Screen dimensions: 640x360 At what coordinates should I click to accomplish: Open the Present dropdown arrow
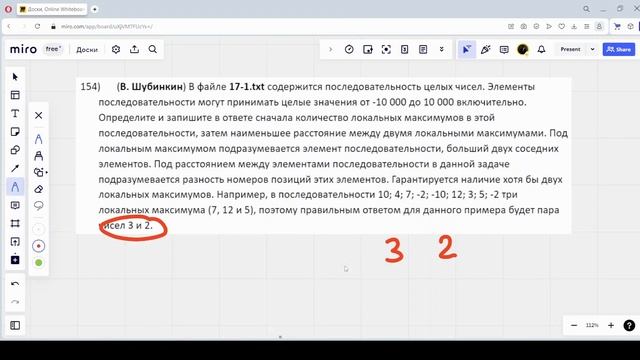pyautogui.click(x=593, y=49)
